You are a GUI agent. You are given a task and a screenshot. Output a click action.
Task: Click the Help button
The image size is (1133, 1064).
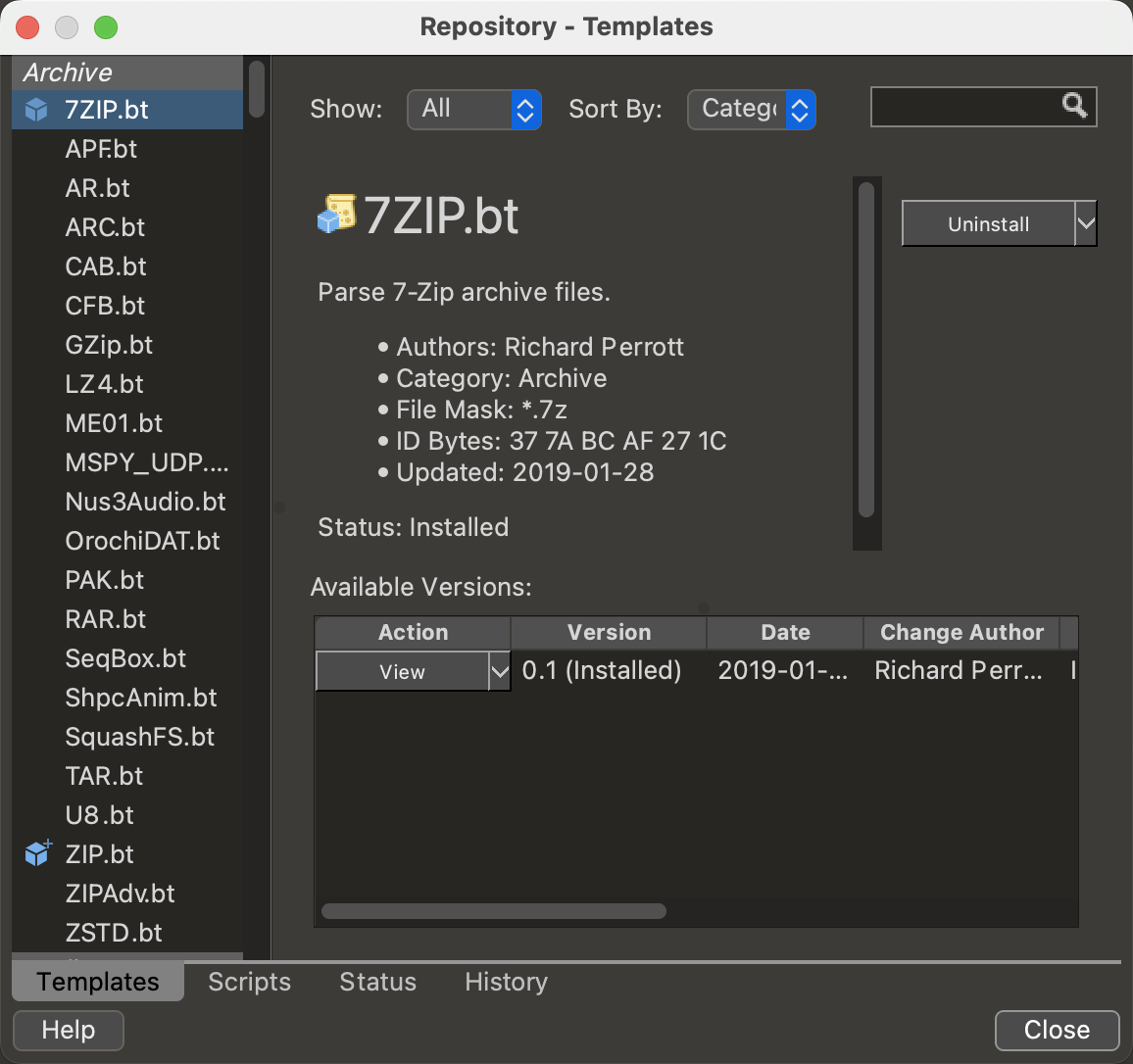click(69, 1030)
